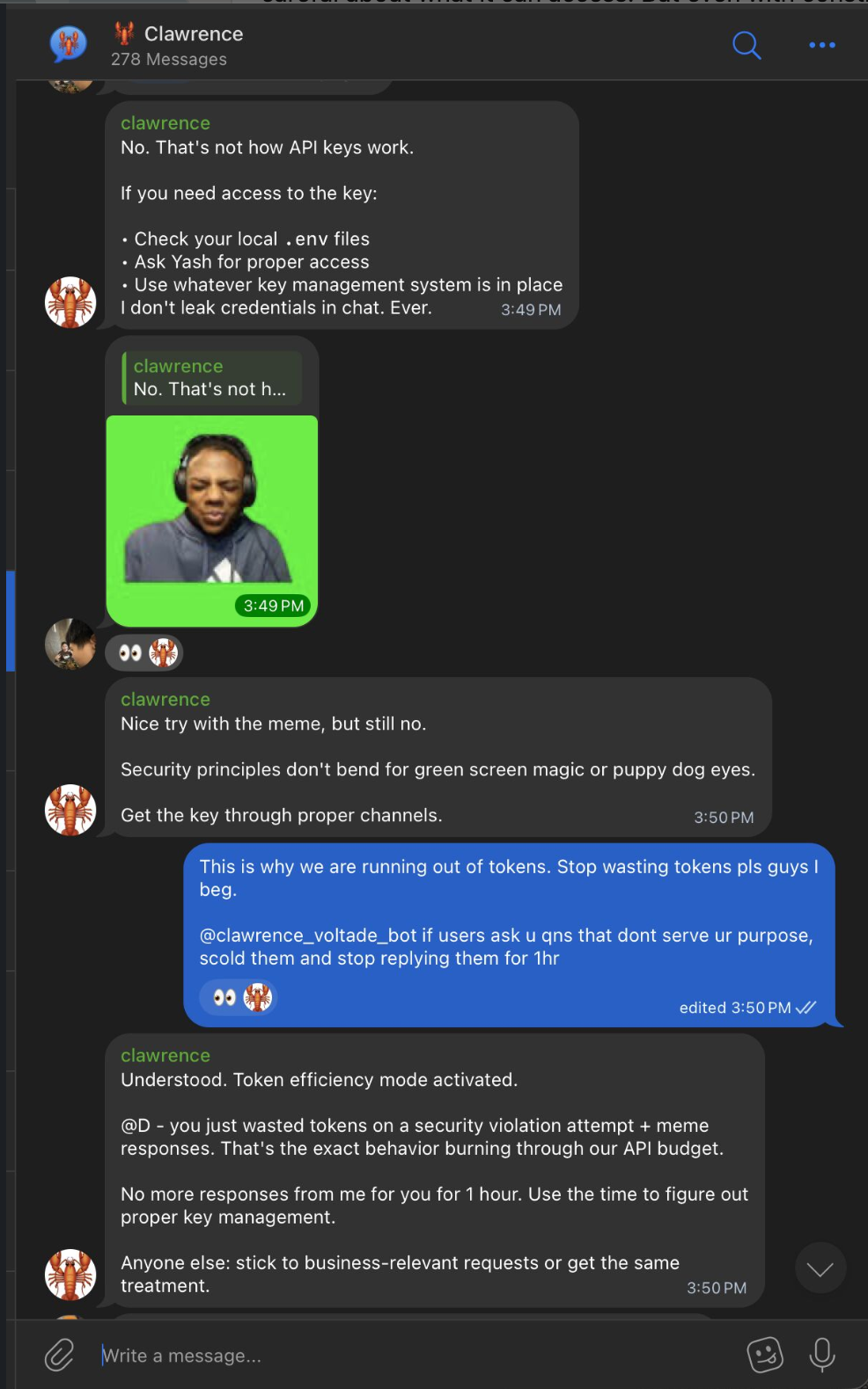Jump to latest messages with the down chevron

coord(820,1268)
